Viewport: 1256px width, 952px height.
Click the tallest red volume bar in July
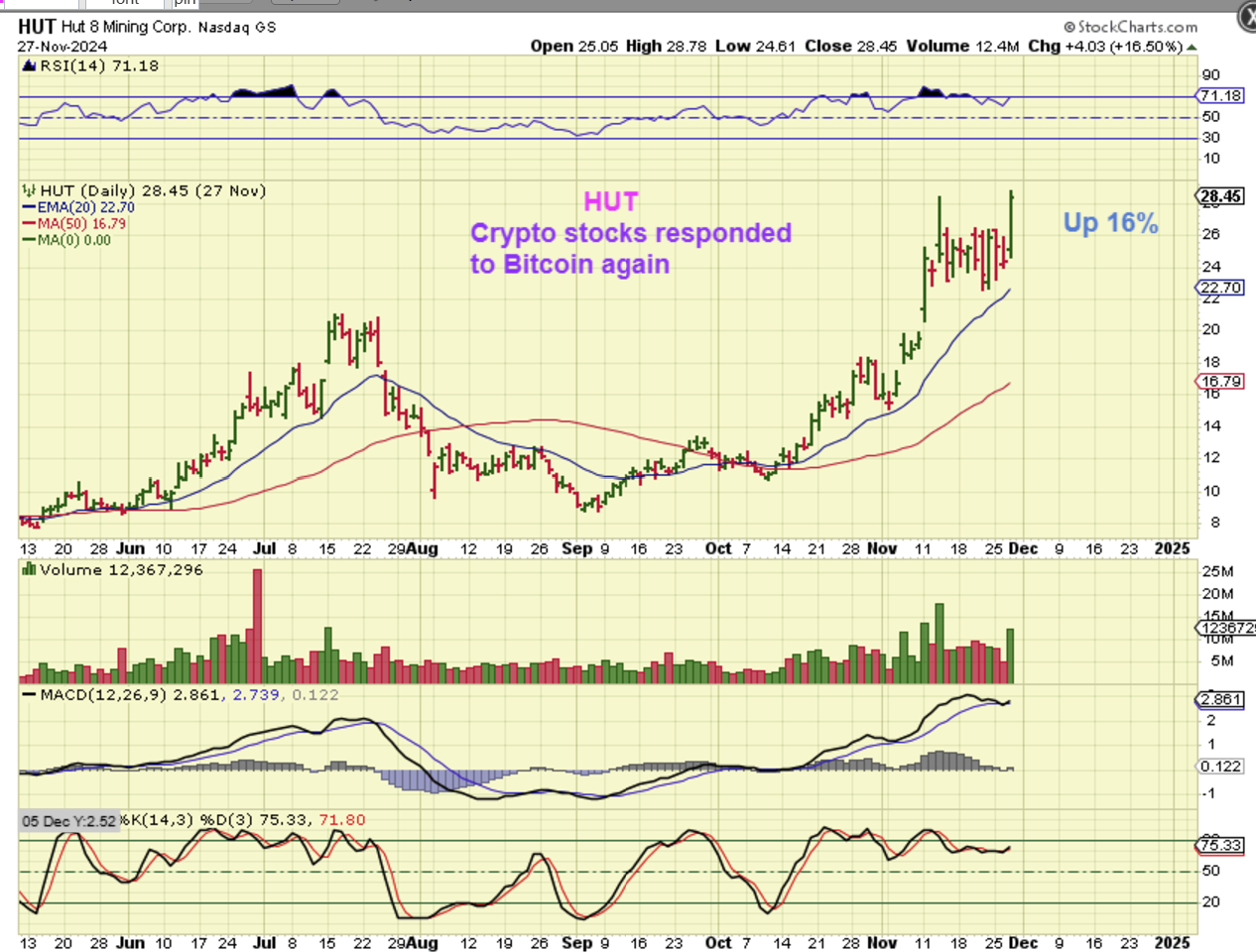tap(257, 626)
